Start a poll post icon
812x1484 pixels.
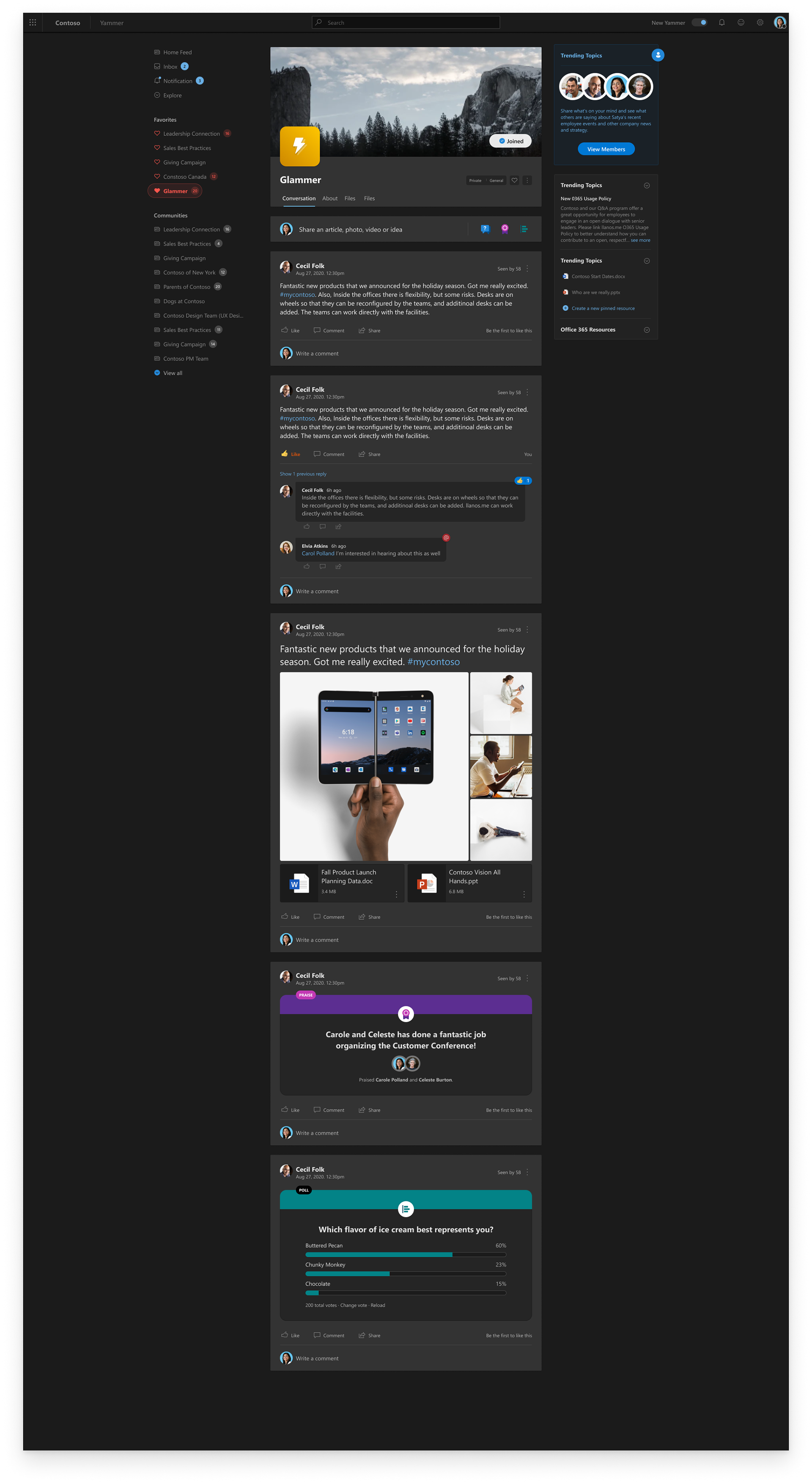pyautogui.click(x=524, y=229)
